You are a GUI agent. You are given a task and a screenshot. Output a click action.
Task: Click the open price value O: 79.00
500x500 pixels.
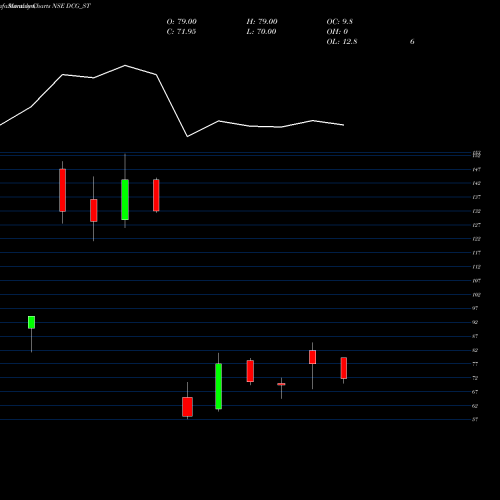coord(181,22)
